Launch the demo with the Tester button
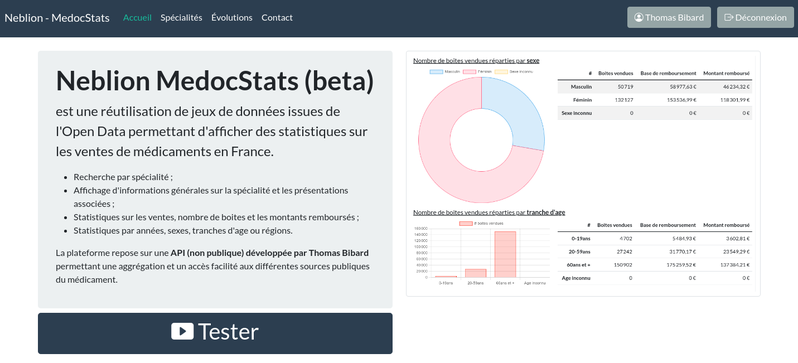798x363 pixels. [215, 333]
